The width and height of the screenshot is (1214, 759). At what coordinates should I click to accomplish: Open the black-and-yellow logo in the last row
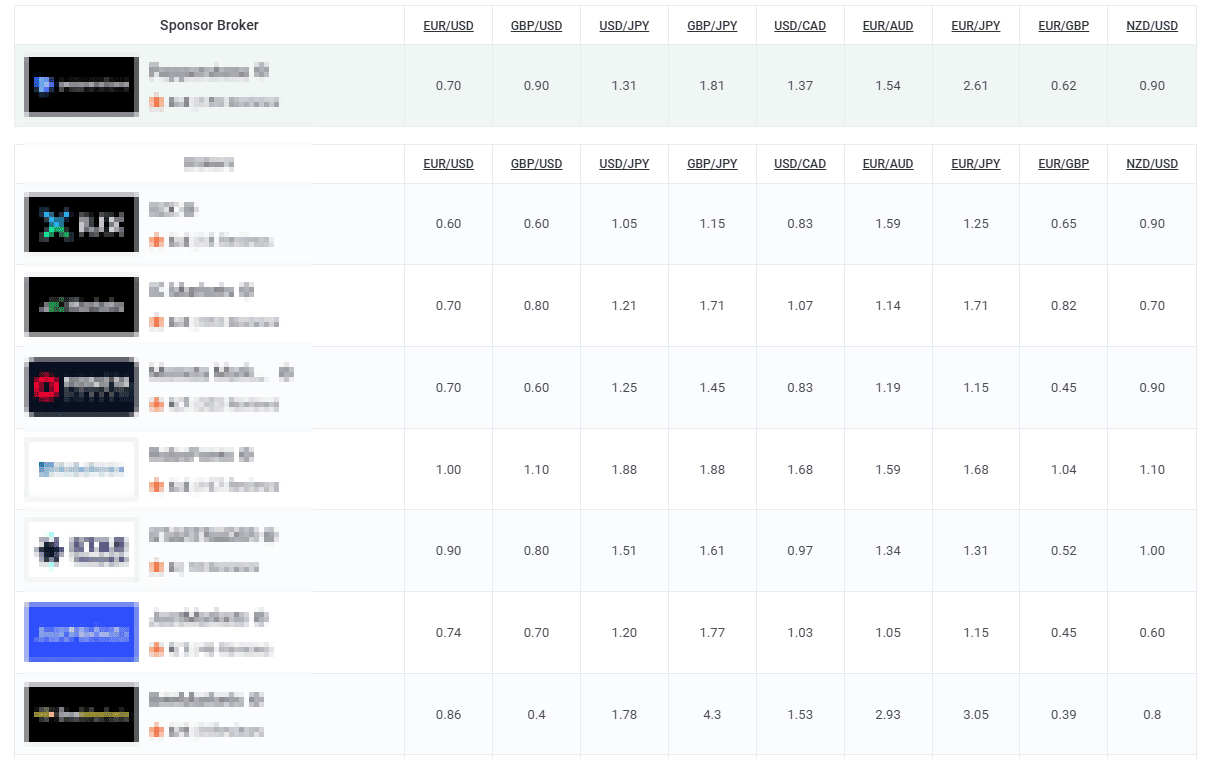82,714
